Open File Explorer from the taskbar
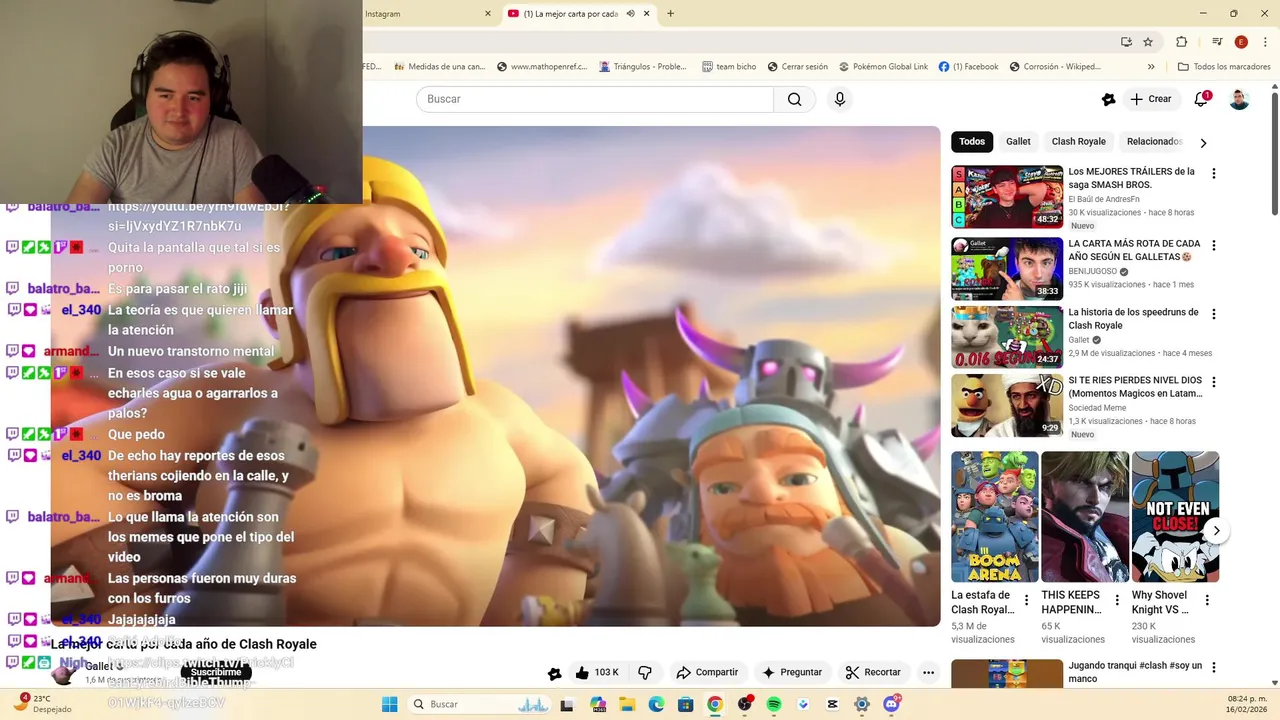The image size is (1280, 720). [627, 704]
